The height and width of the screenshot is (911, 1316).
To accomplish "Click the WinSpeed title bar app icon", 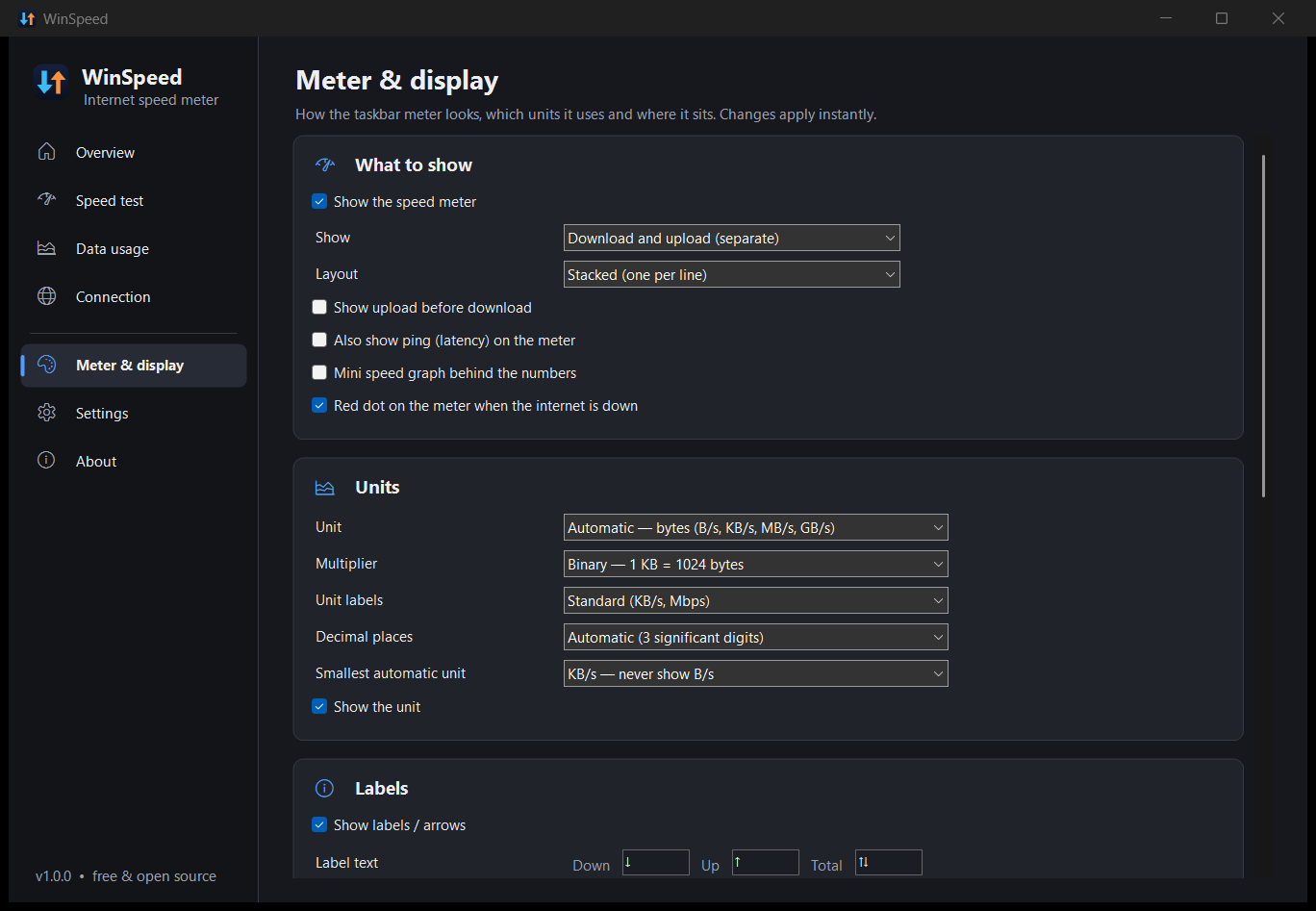I will tap(27, 18).
